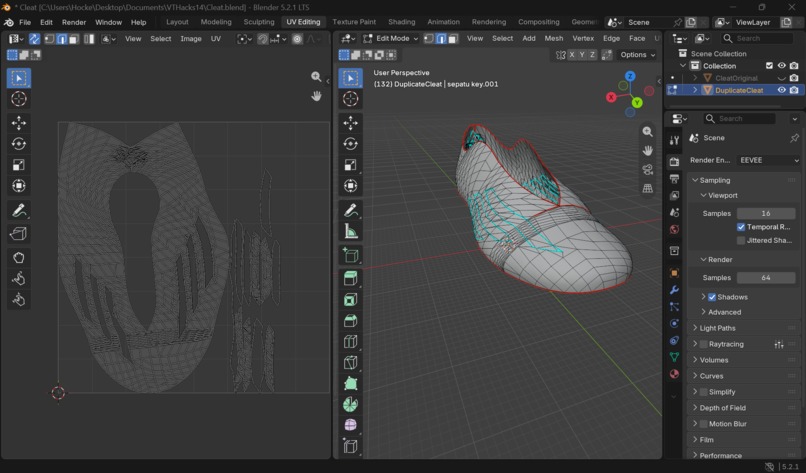Select the Annotate tool in UV editor
The image size is (806, 473).
click(19, 210)
